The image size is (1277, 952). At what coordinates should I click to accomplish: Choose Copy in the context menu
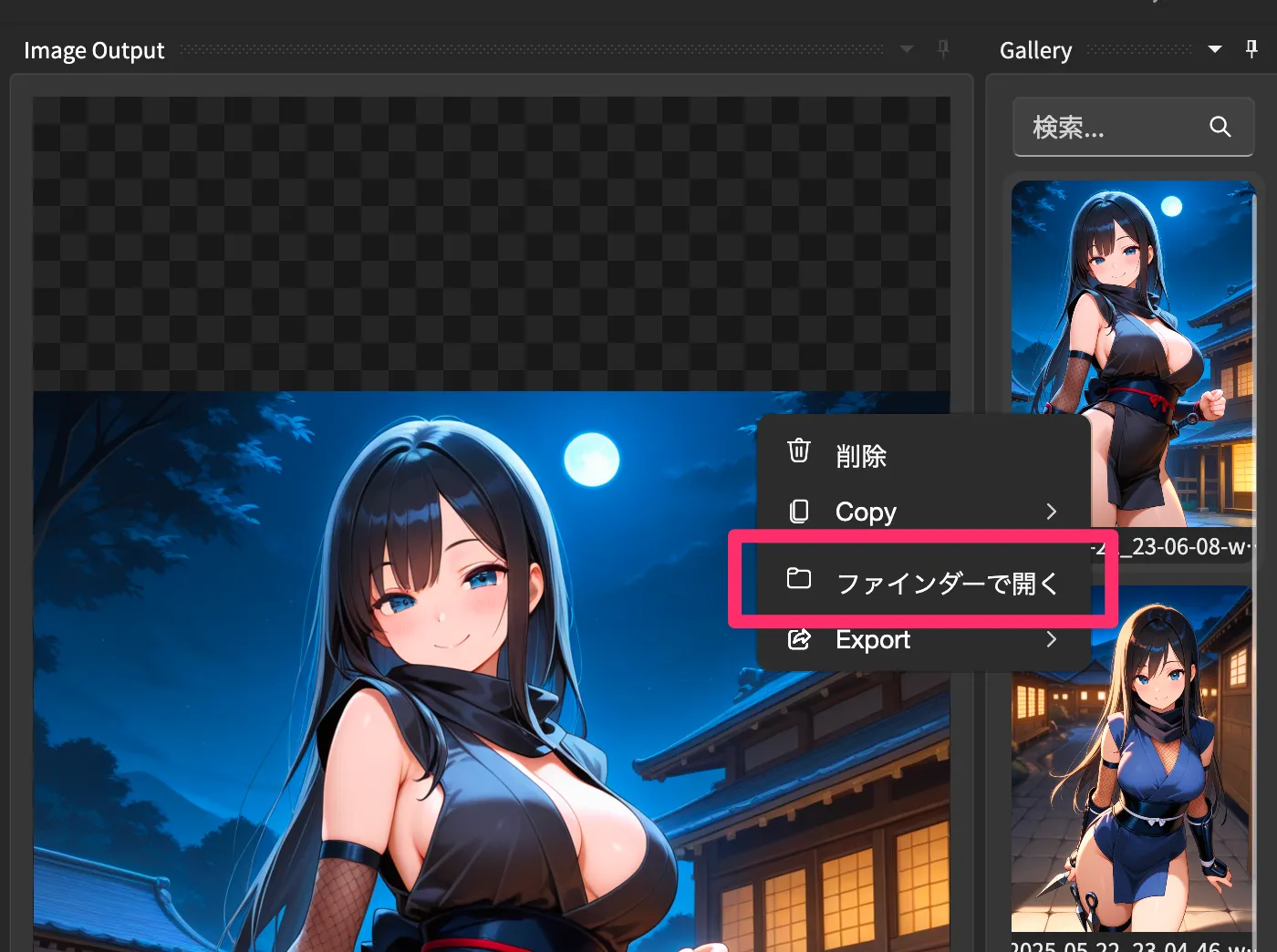[x=924, y=512]
